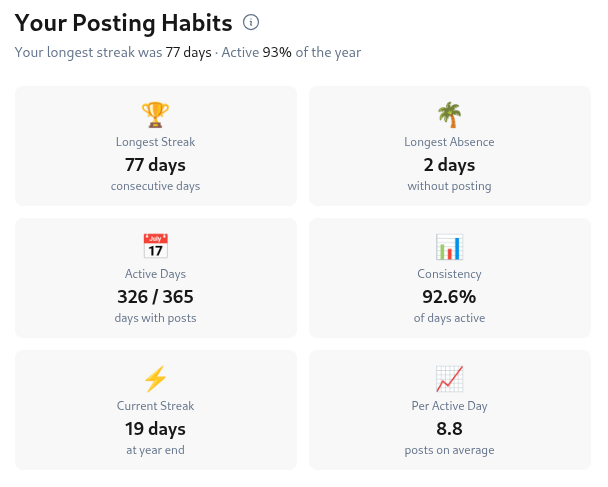Select the 77 days longest streak value

[x=155, y=165]
